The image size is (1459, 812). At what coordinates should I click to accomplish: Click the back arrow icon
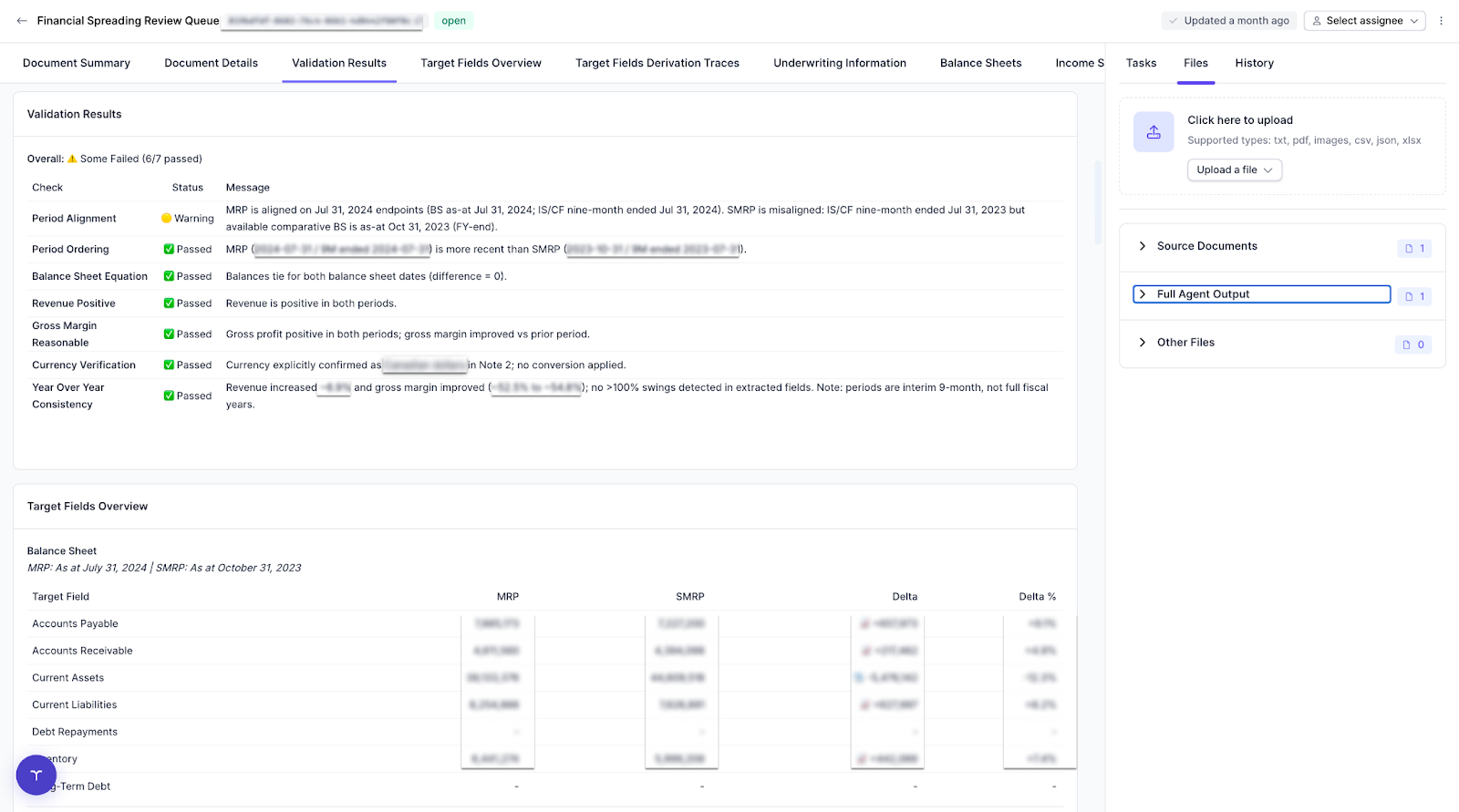pyautogui.click(x=22, y=21)
